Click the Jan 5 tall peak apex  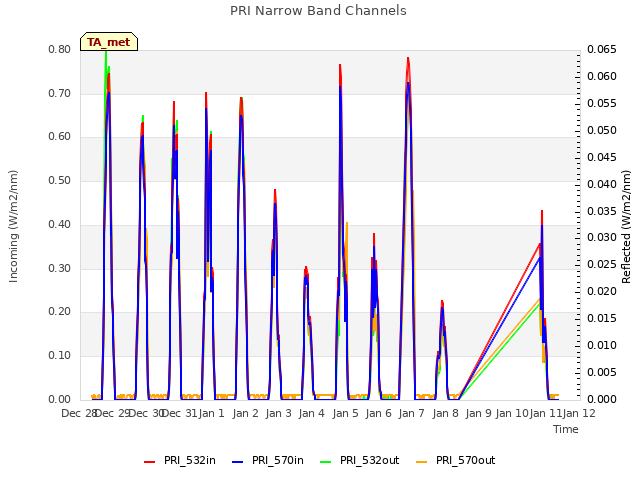pyautogui.click(x=340, y=65)
